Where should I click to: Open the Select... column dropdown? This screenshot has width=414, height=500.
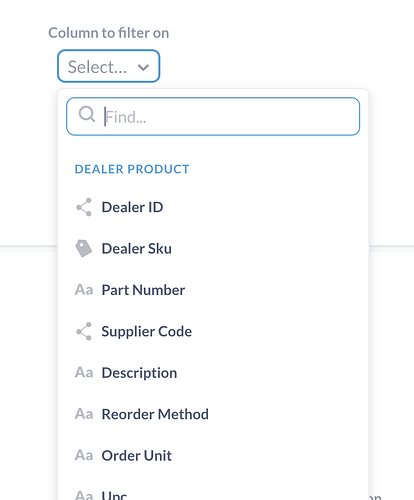[109, 66]
